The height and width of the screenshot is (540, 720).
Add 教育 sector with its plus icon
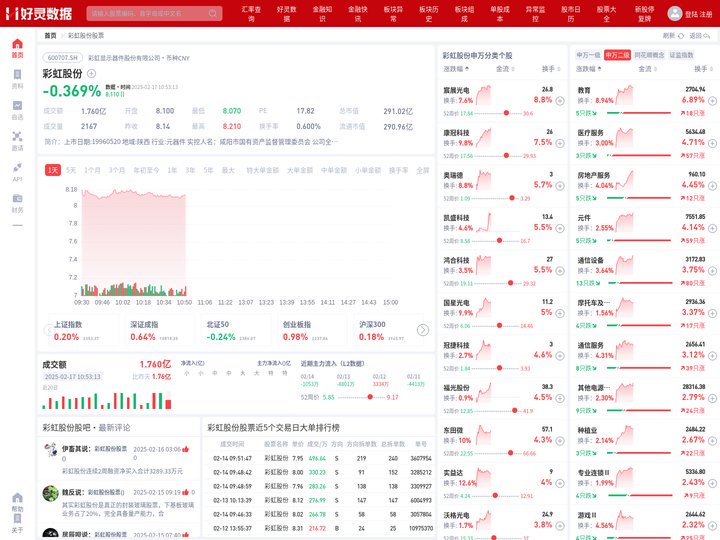(712, 101)
